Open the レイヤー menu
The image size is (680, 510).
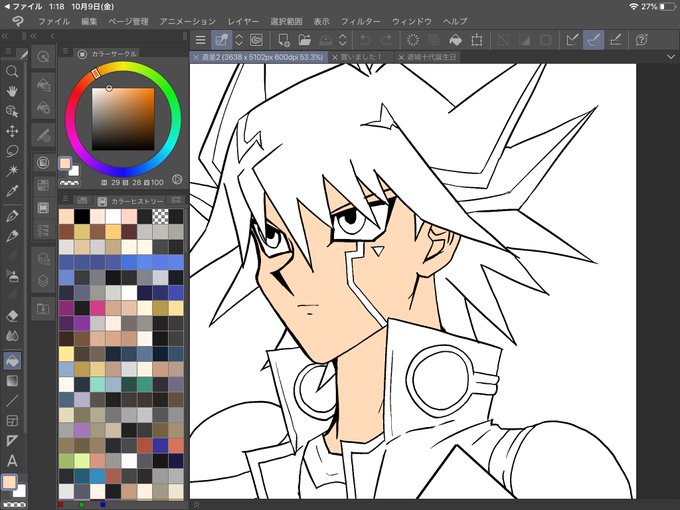(243, 21)
